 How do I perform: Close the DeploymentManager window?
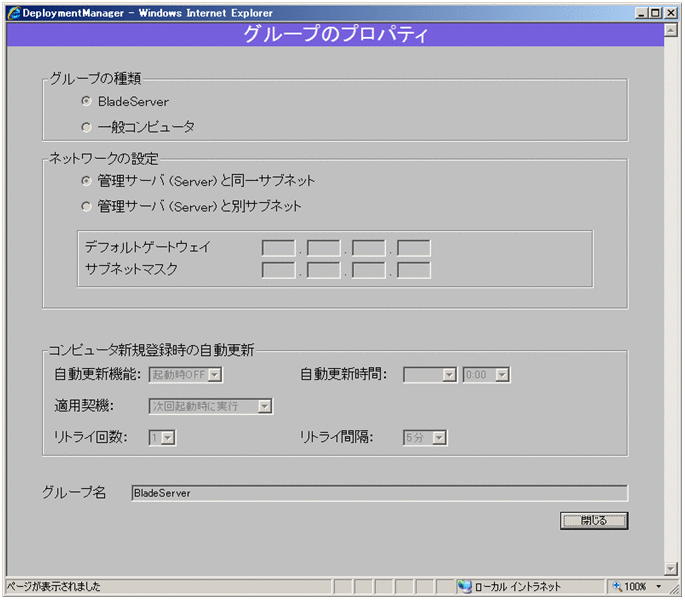[671, 13]
